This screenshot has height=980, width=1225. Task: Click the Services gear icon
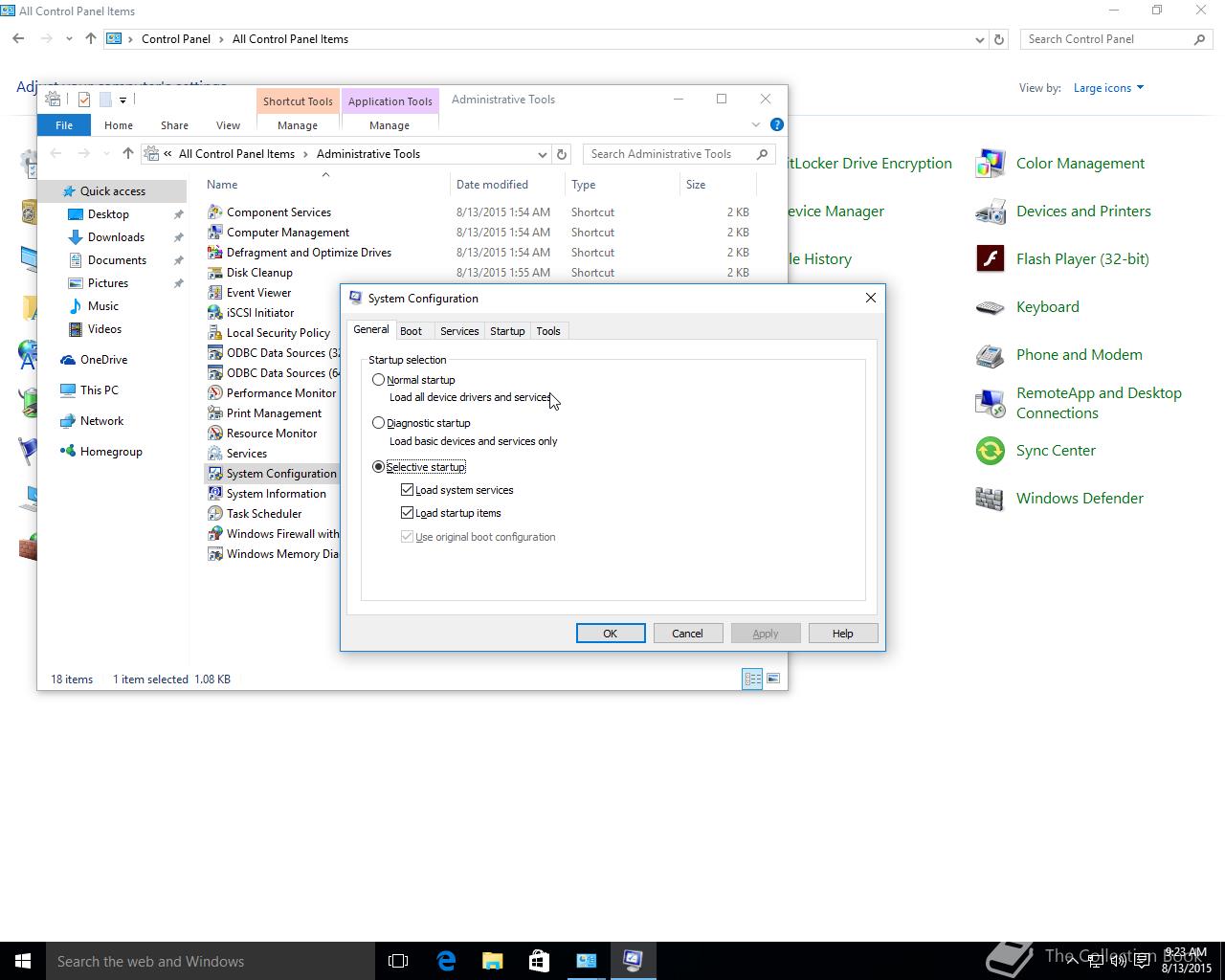tap(215, 454)
